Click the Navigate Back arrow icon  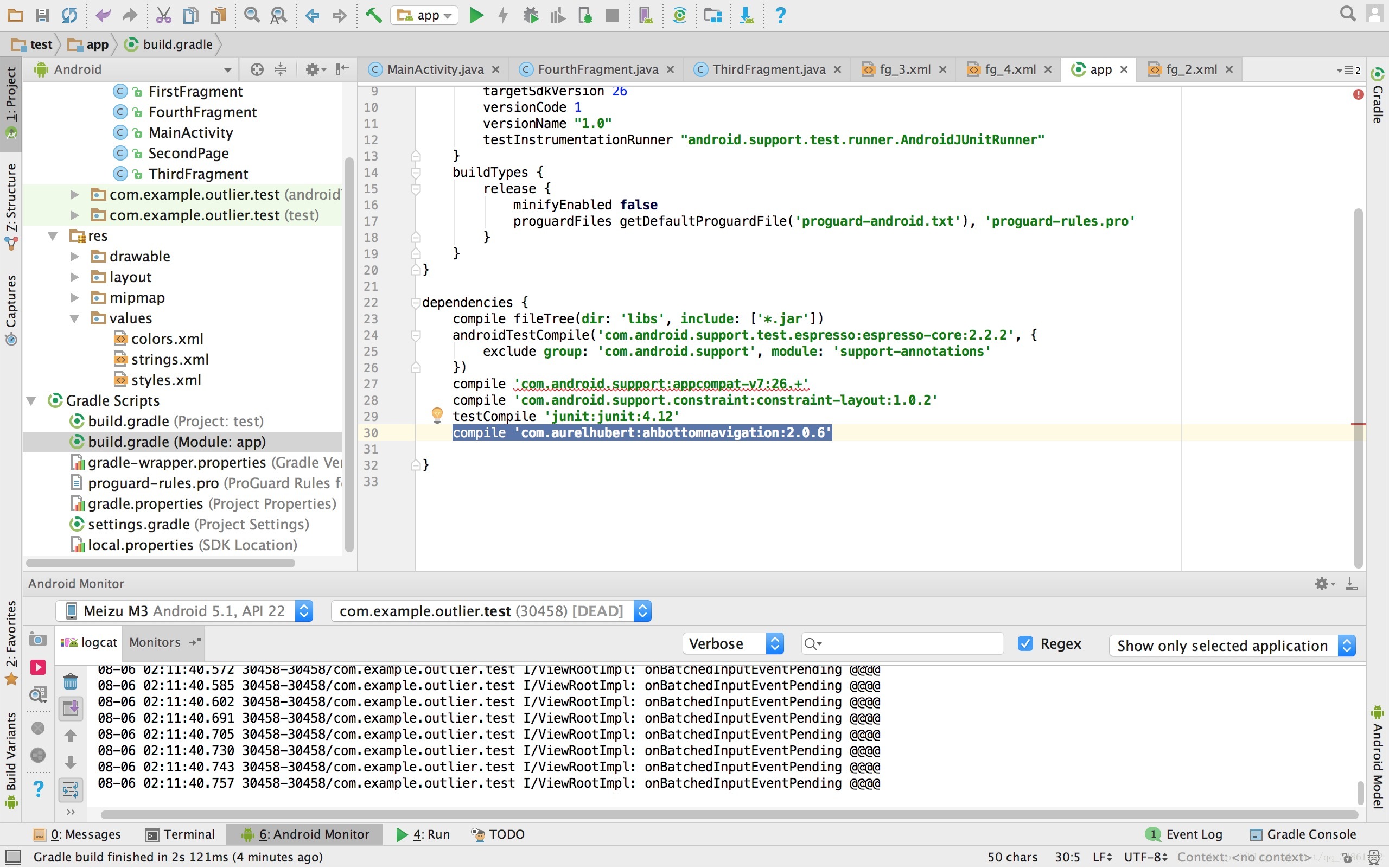[x=312, y=15]
